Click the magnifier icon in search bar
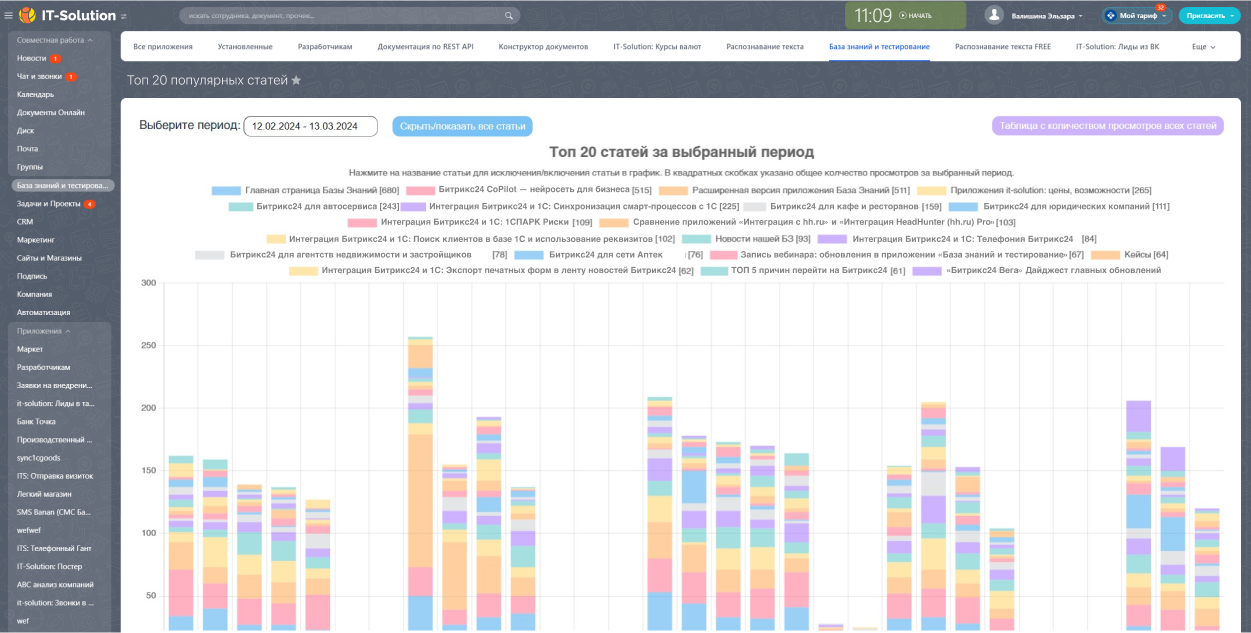Screen dimensions: 1251x633 (x=509, y=16)
